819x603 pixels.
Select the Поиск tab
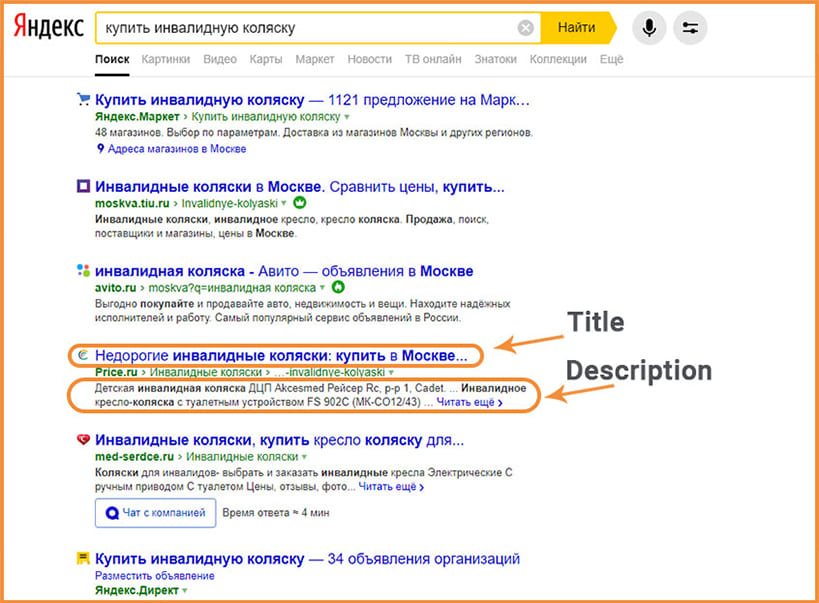pos(112,59)
